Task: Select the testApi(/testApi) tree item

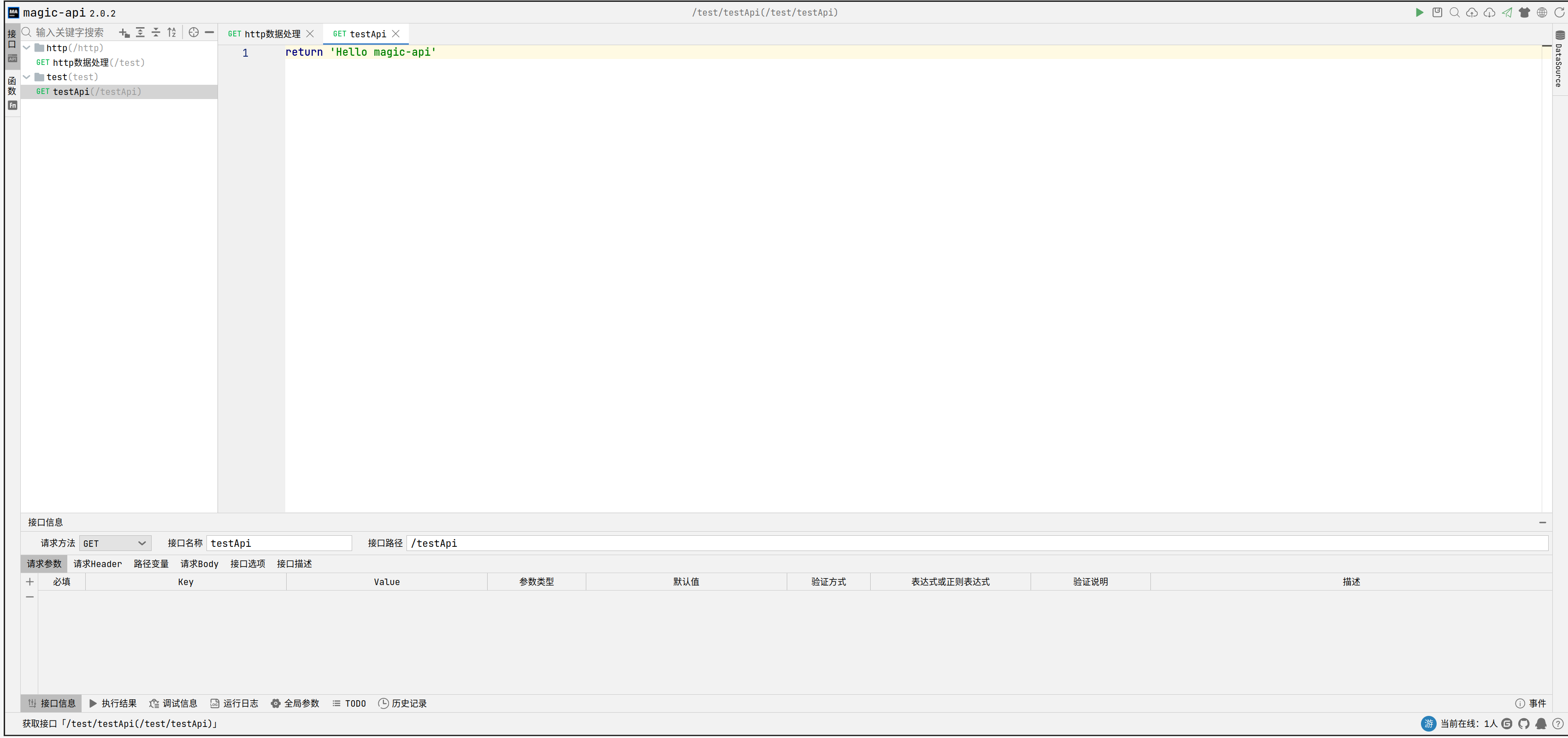Action: (119, 91)
